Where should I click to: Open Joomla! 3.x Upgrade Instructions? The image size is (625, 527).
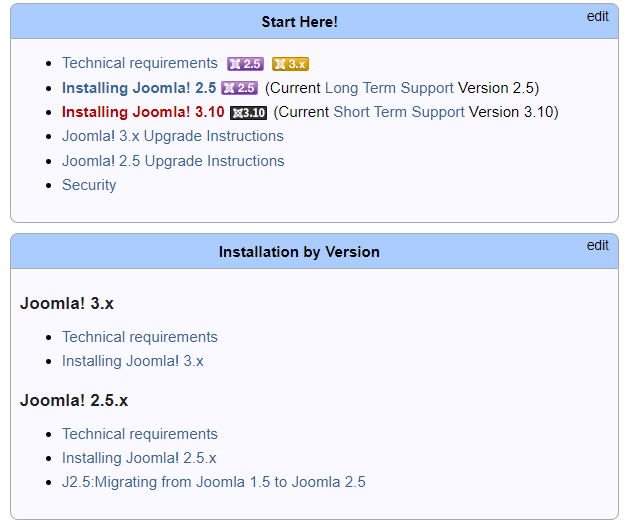click(173, 136)
